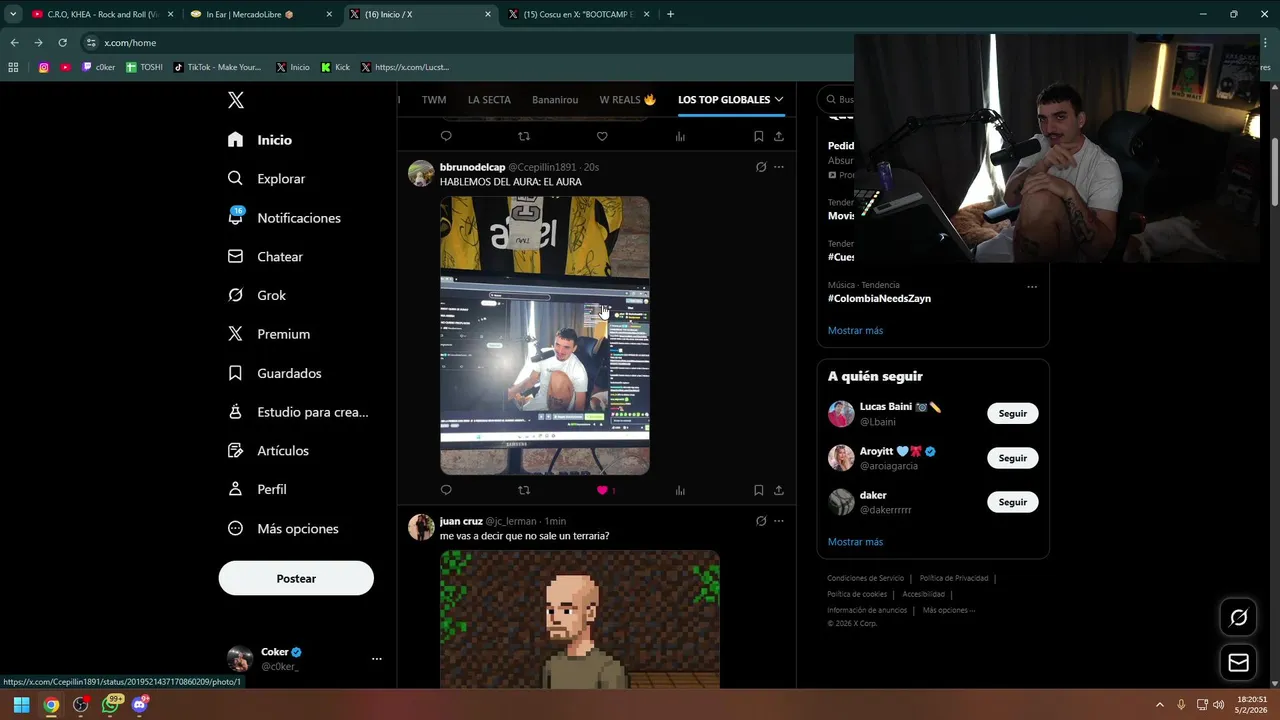Open the Kick bookmark in the bookmarks bar
This screenshot has height=720, width=1280.
coord(336,67)
